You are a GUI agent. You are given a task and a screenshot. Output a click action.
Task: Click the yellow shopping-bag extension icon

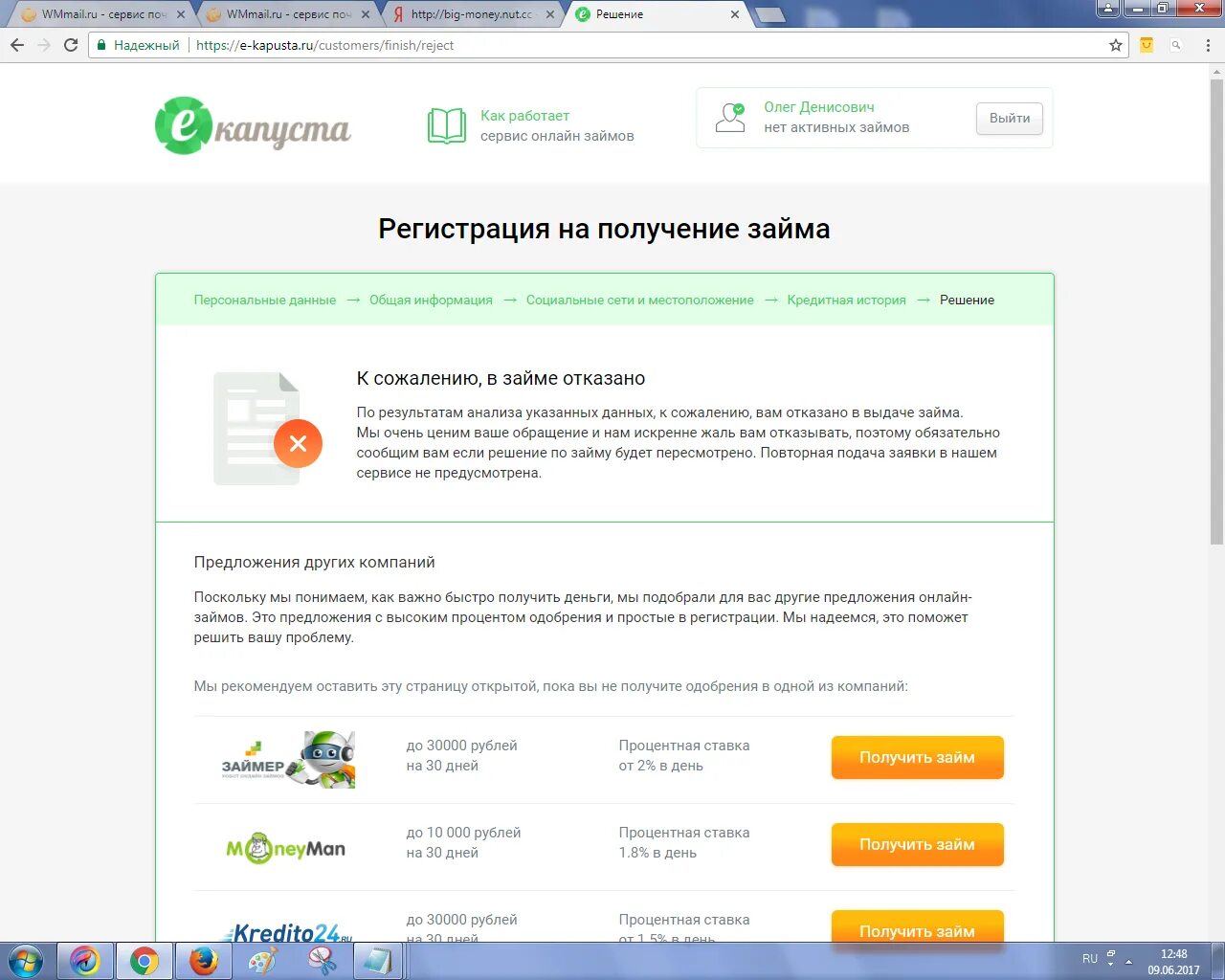1146,44
